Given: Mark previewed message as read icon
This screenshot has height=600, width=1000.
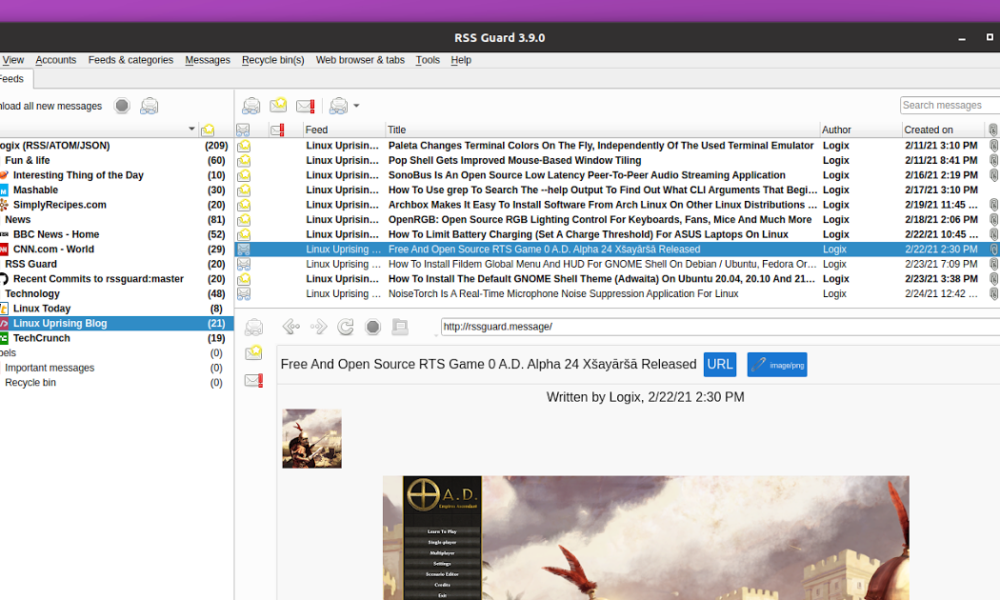Looking at the screenshot, I should [254, 327].
